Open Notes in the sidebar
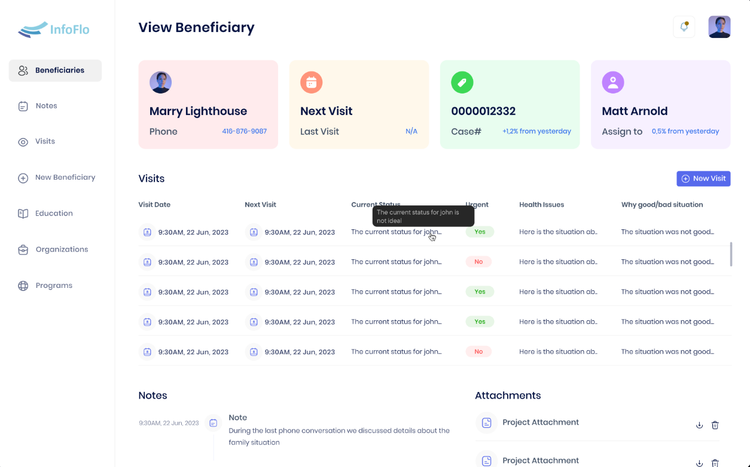 [x=46, y=106]
